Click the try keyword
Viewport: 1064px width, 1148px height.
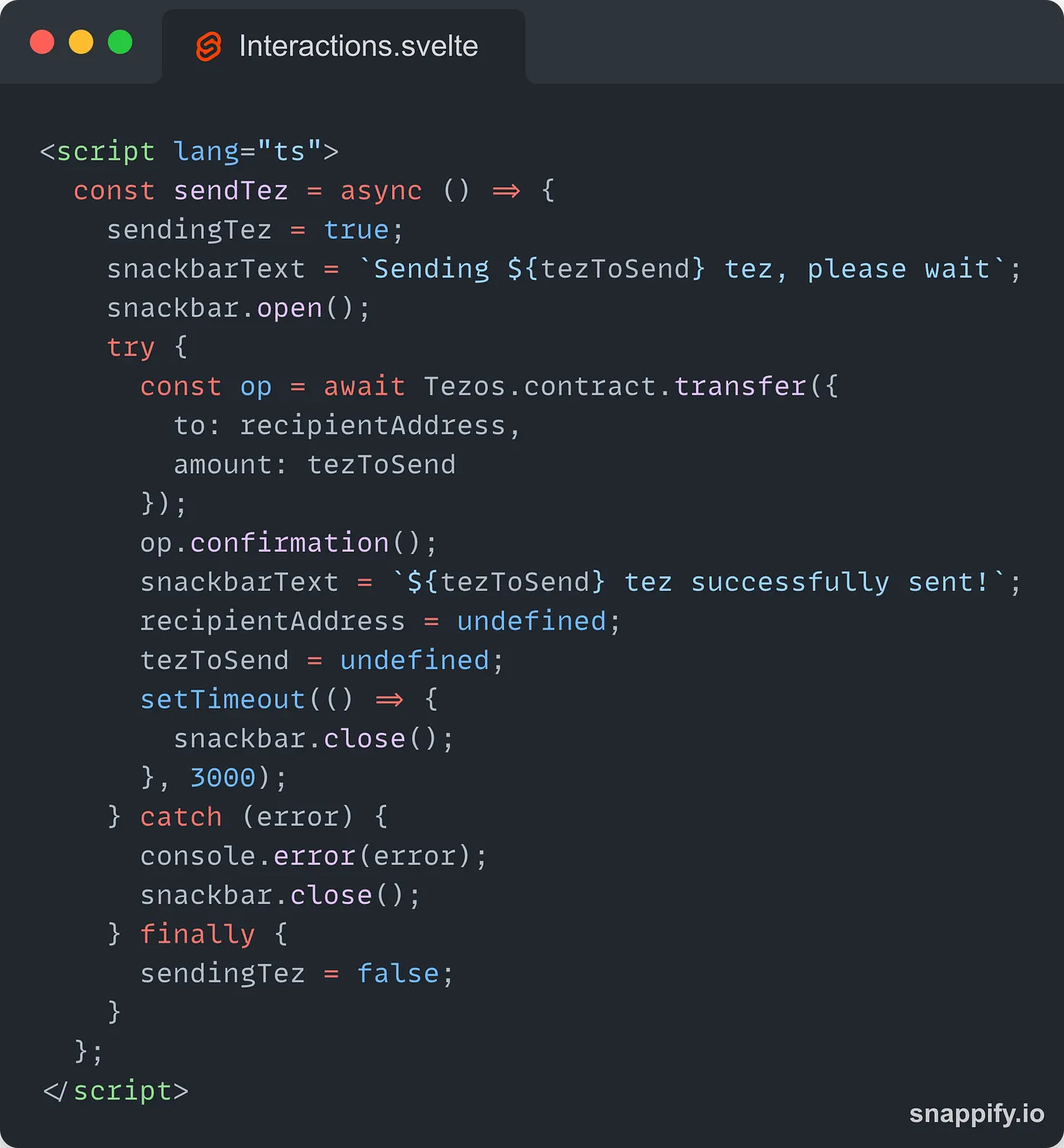131,347
